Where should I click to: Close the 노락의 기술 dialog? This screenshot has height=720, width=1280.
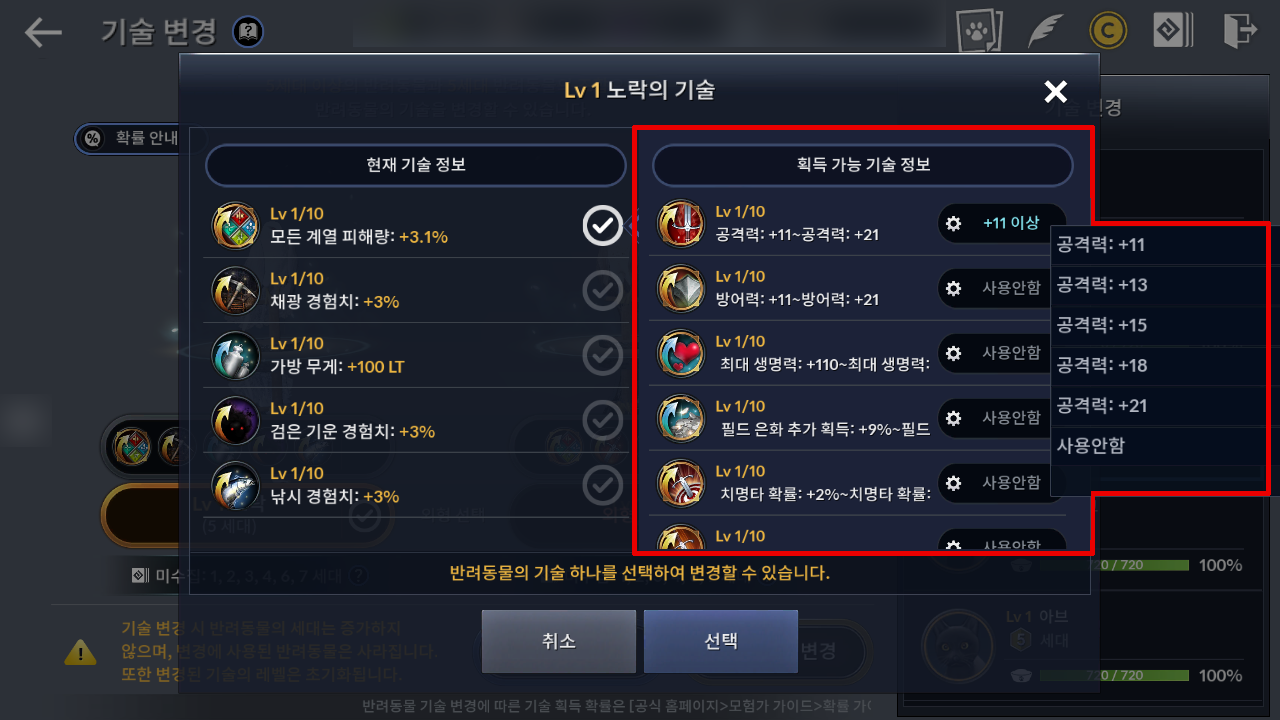(1055, 92)
